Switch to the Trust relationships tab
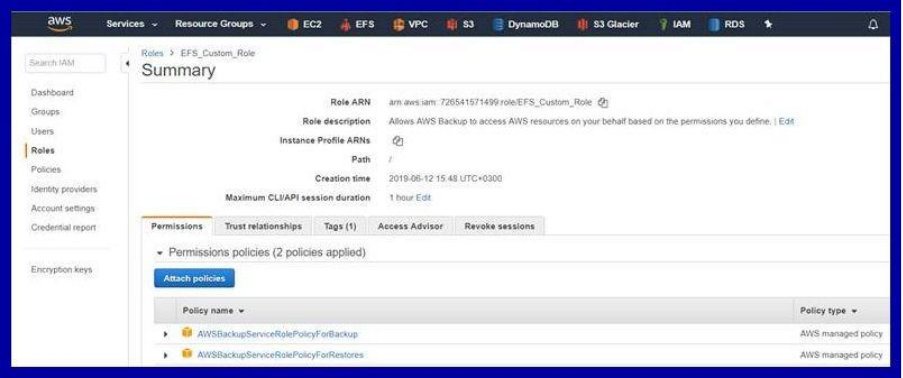 point(263,226)
